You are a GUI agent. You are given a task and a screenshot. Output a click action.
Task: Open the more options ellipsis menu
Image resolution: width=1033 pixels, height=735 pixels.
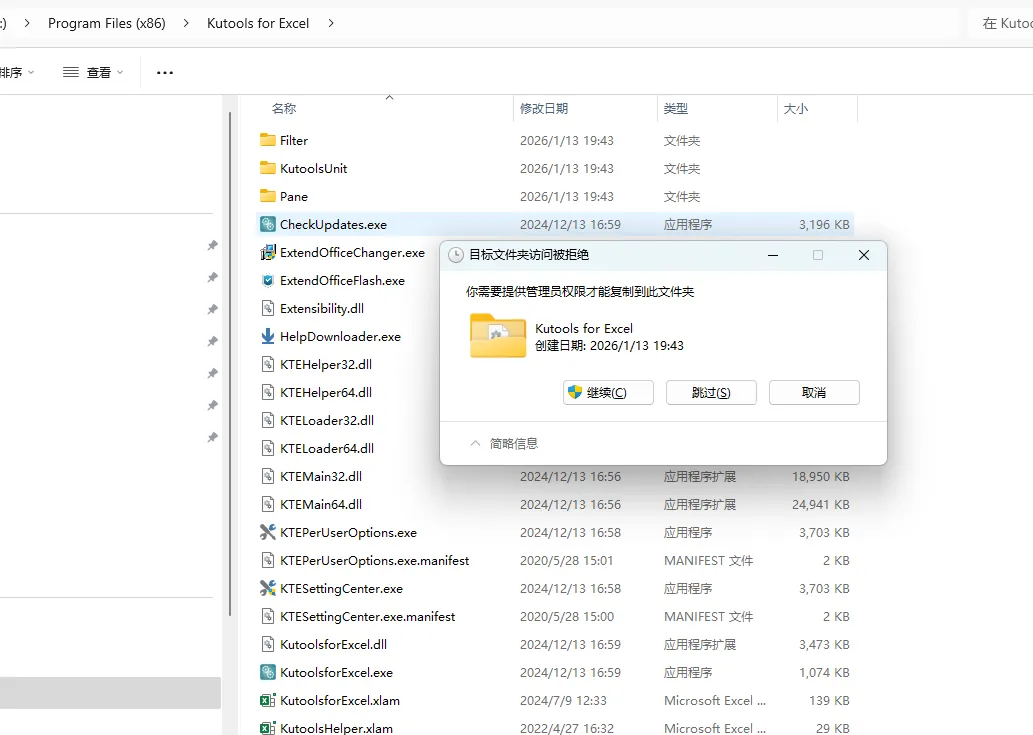[165, 72]
